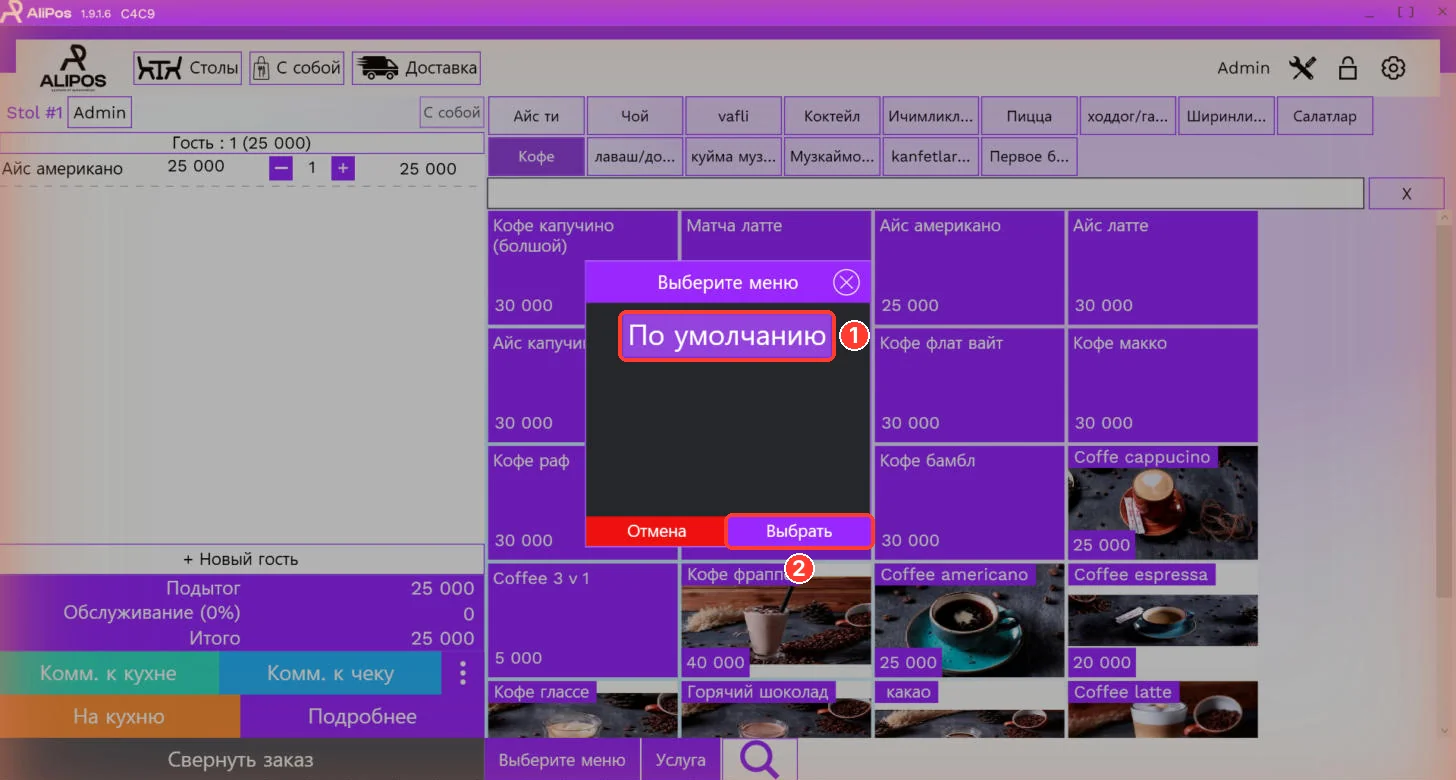
Task: Click the Admin waiter button
Action: click(x=100, y=112)
